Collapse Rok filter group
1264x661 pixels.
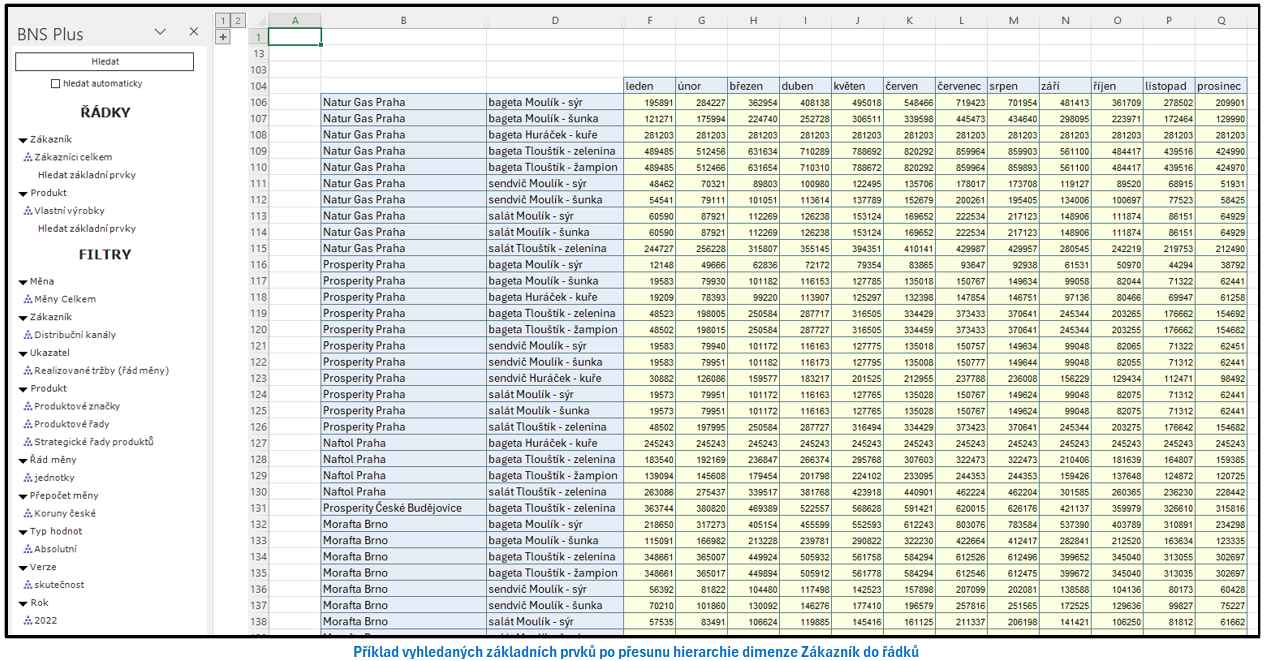(x=22, y=603)
